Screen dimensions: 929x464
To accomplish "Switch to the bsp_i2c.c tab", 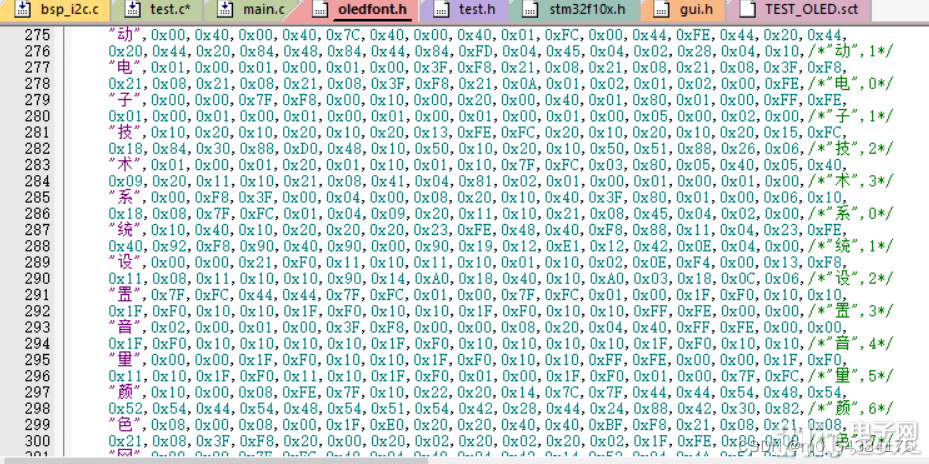I will point(55,9).
